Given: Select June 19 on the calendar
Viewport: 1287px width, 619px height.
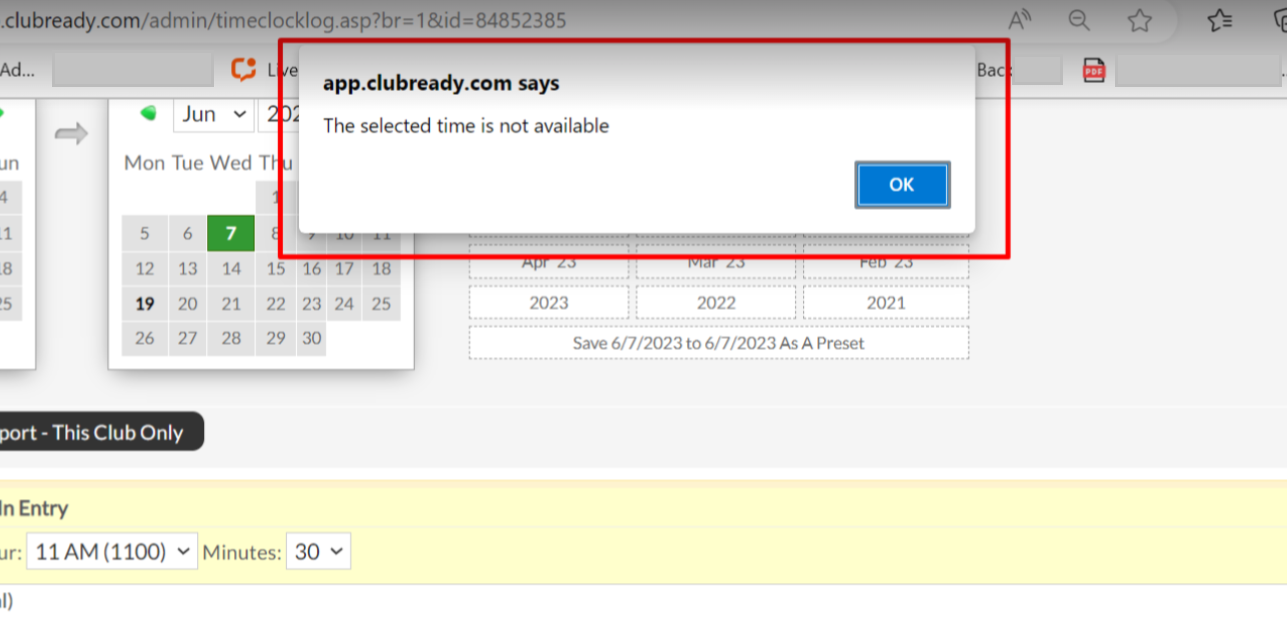Looking at the screenshot, I should pos(144,303).
